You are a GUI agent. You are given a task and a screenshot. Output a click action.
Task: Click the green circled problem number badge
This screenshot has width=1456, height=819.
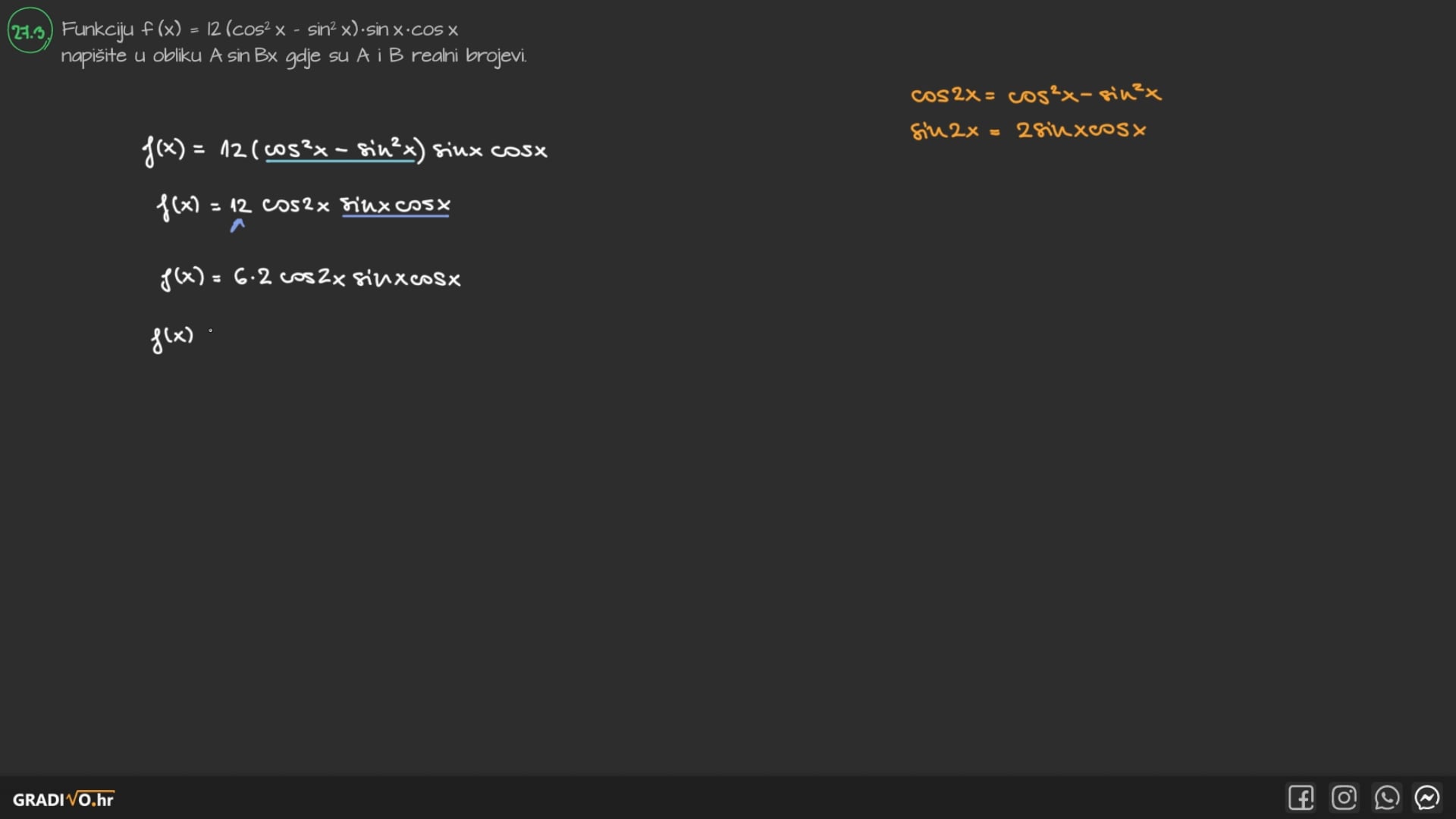[30, 31]
